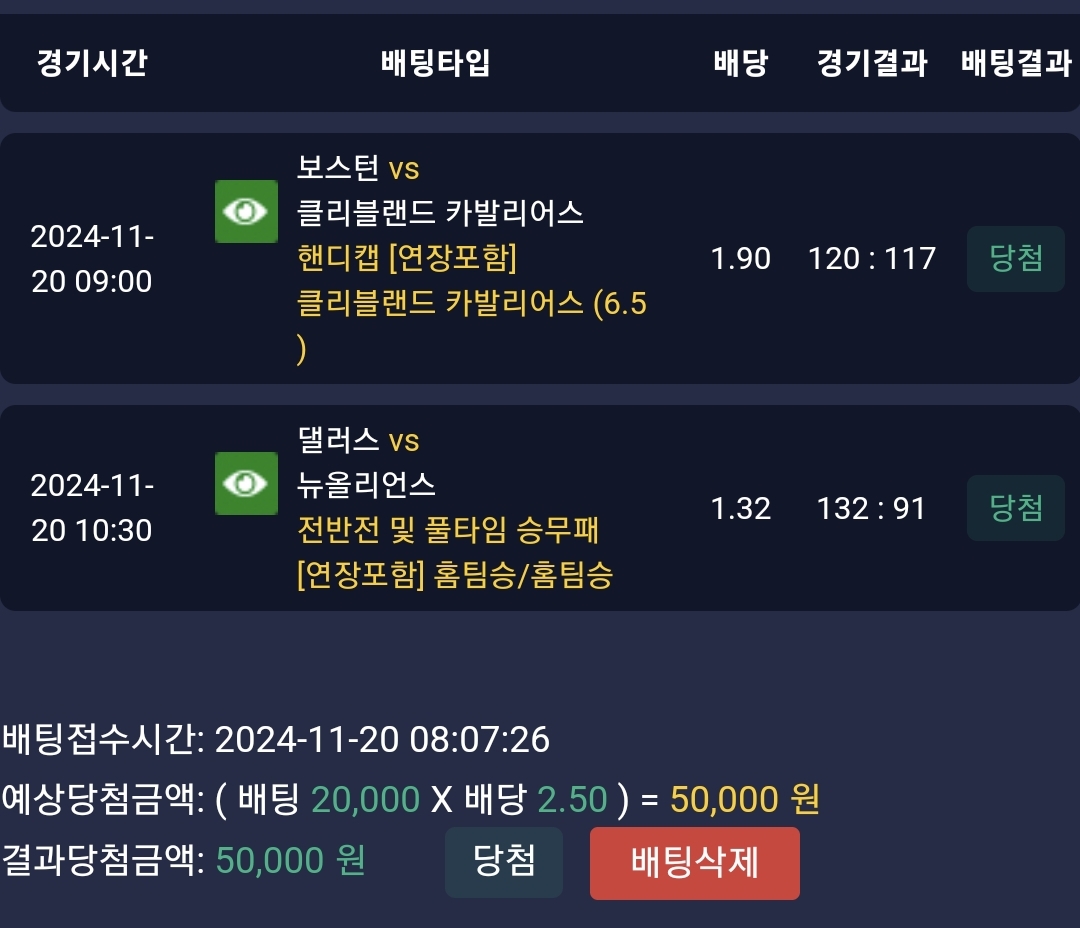Select the 120 : 117 game score
Image resolution: width=1080 pixels, height=928 pixels.
click(x=872, y=259)
